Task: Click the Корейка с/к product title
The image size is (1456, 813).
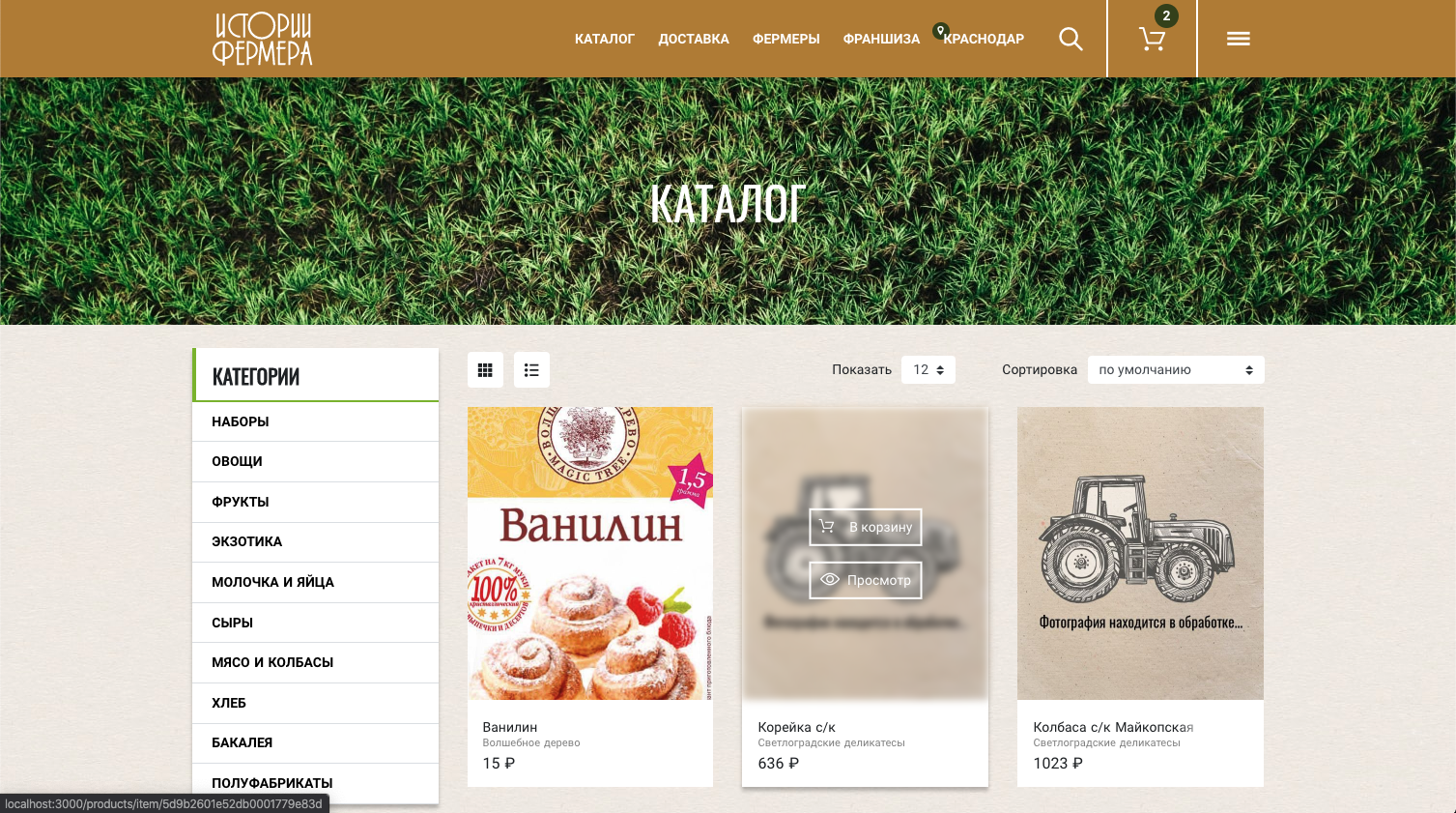Action: (x=796, y=727)
